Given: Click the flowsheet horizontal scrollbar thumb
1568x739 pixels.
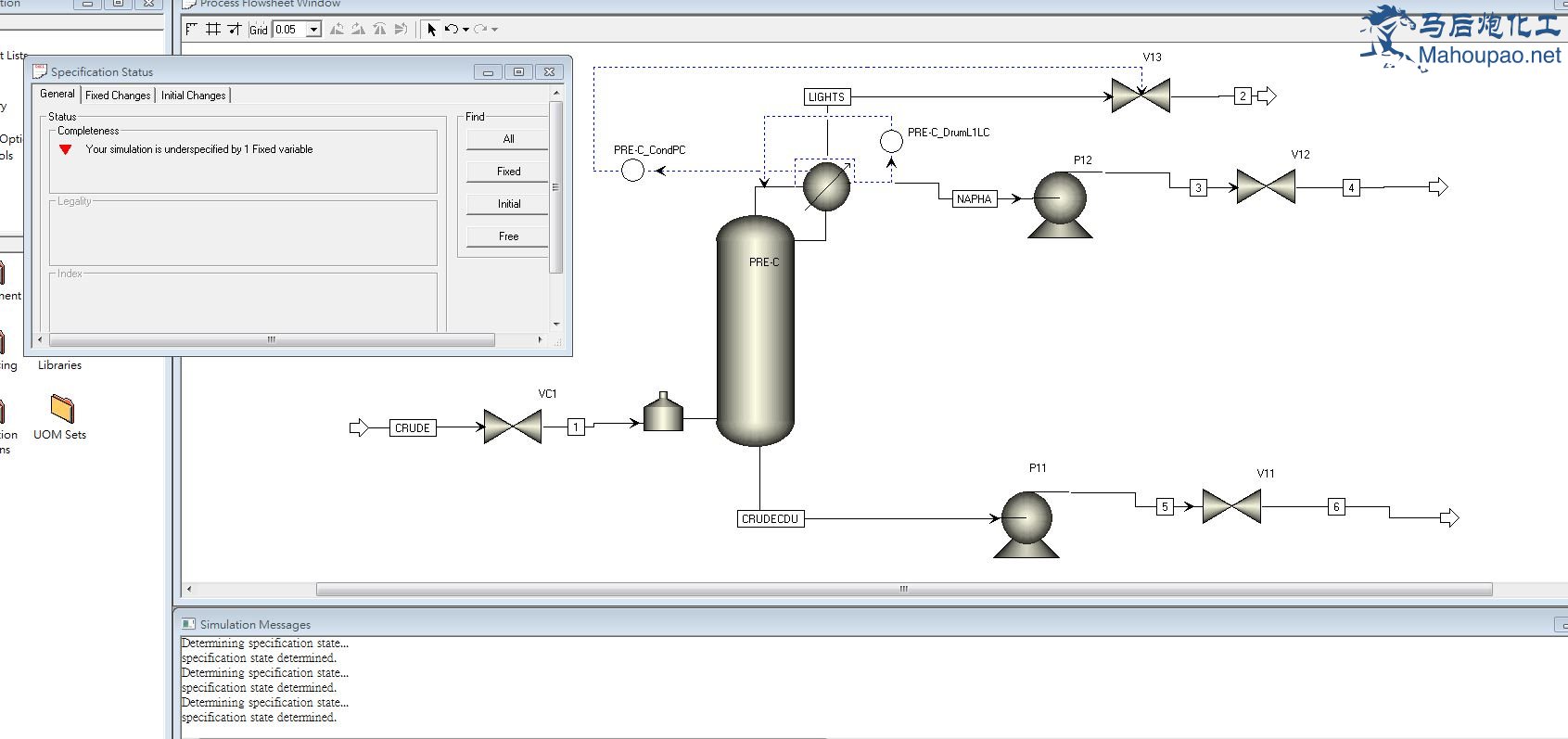Looking at the screenshot, I should point(904,589).
